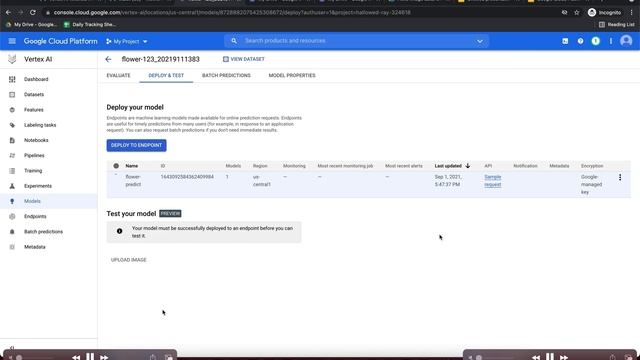Click the Name column header

[131, 166]
